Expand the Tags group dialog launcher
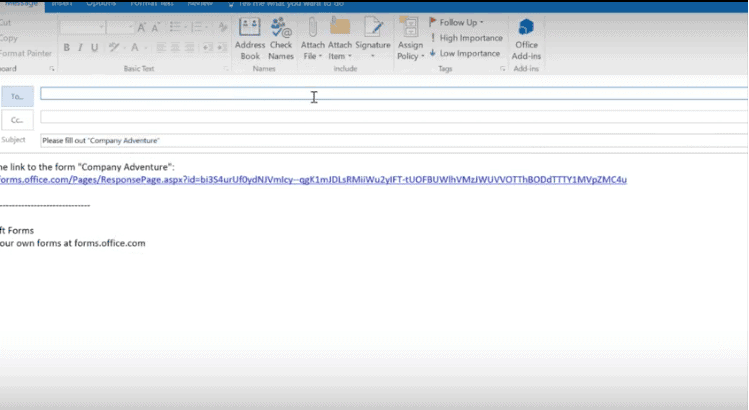 click(x=502, y=69)
